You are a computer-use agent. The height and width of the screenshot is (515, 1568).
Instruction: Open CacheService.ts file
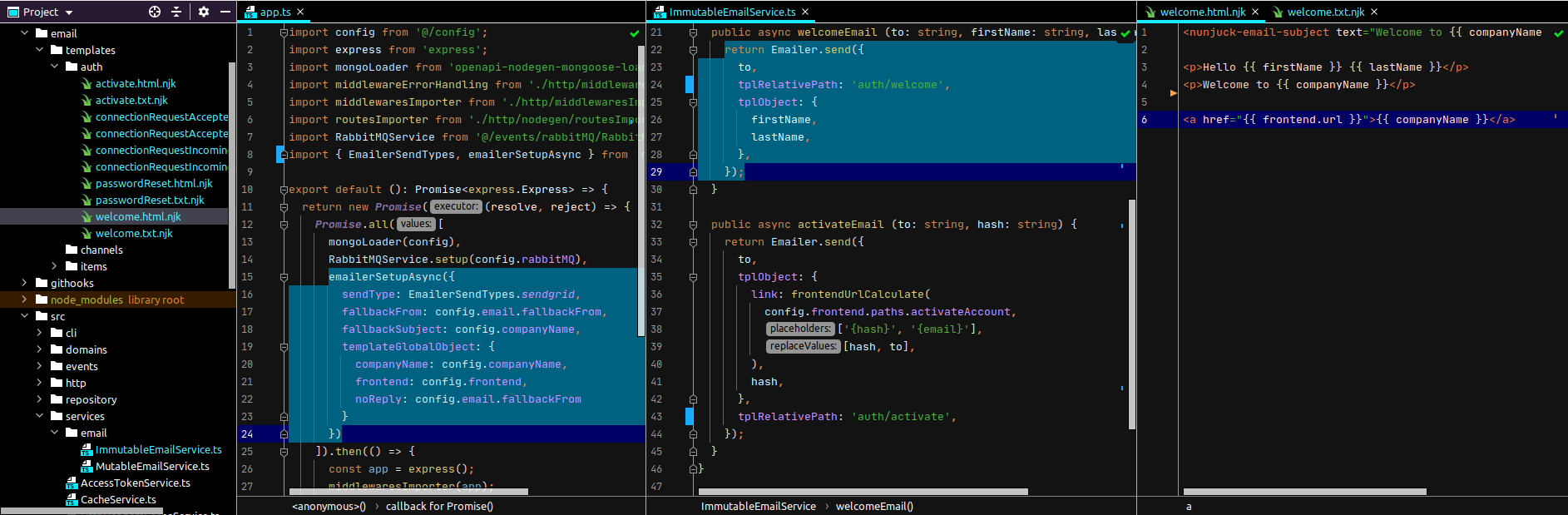(x=118, y=499)
